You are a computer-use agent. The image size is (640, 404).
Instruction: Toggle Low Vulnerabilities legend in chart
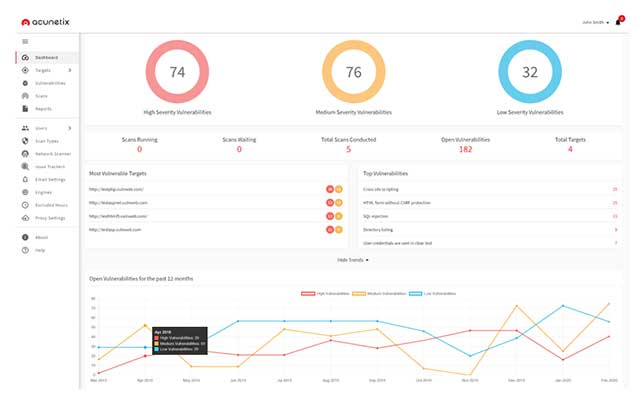tap(433, 293)
